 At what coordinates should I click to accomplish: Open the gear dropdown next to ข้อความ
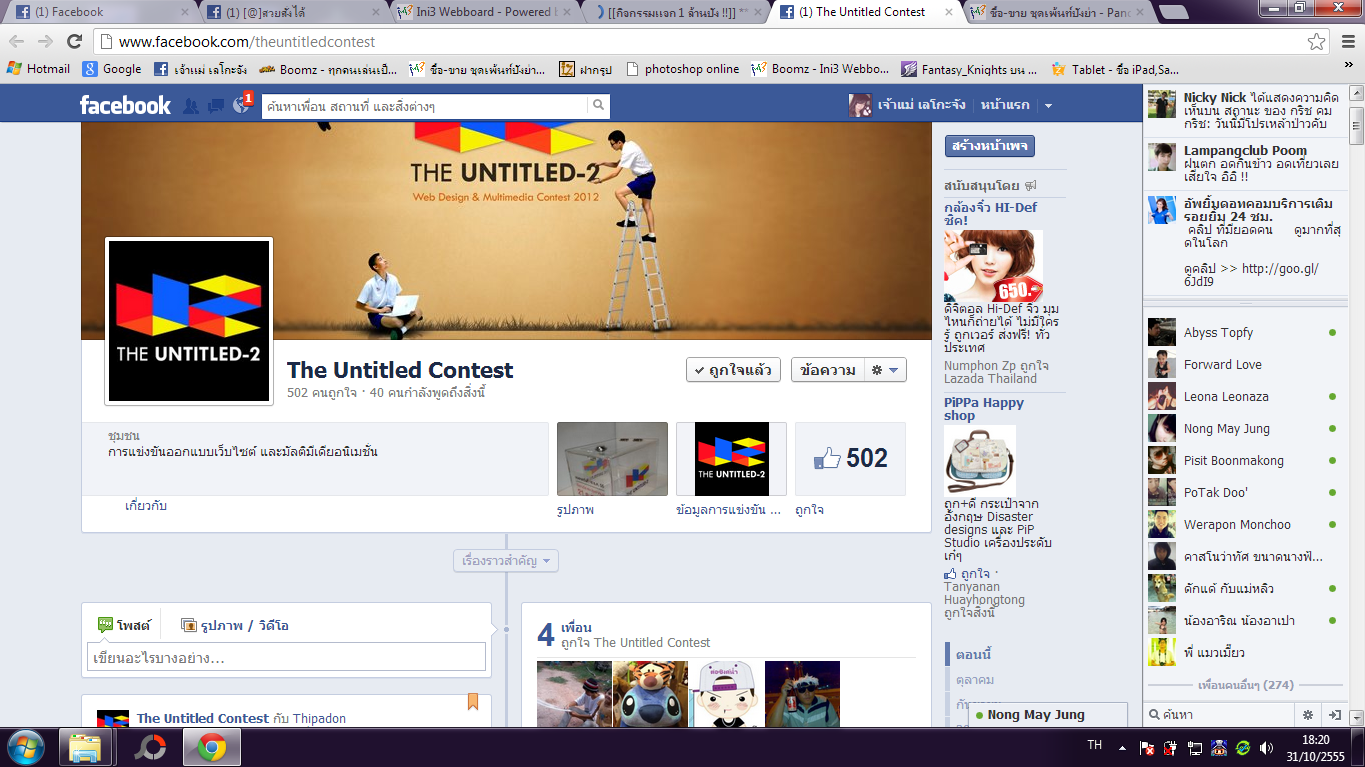(884, 370)
